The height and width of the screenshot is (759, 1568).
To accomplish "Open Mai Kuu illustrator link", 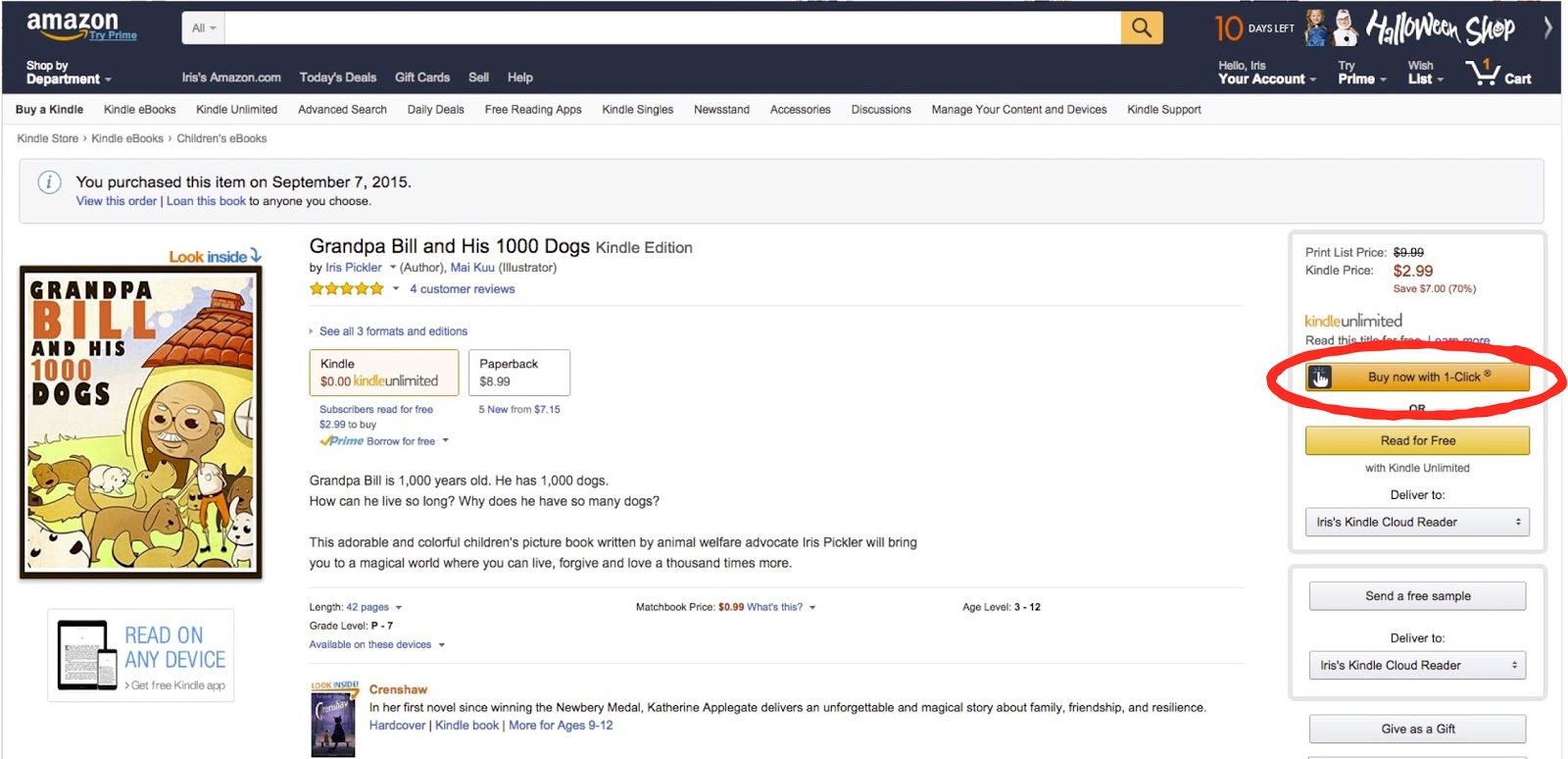I will point(472,268).
